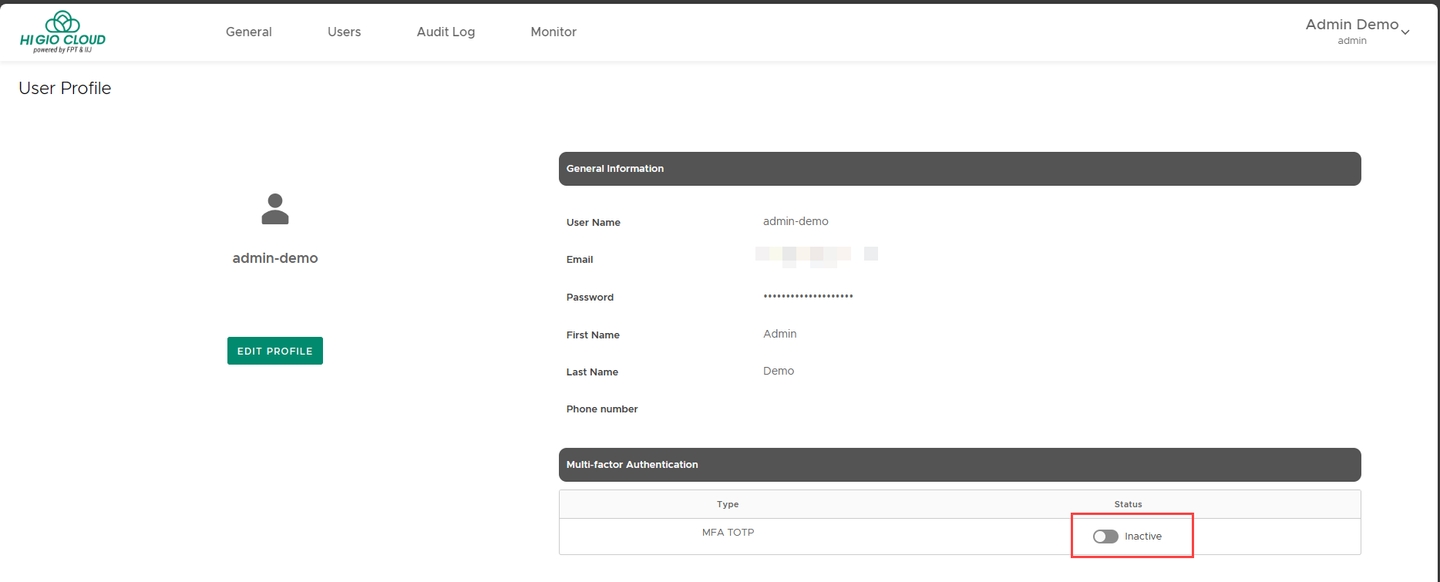The image size is (1440, 582).
Task: Click the Type column header
Action: tap(728, 504)
